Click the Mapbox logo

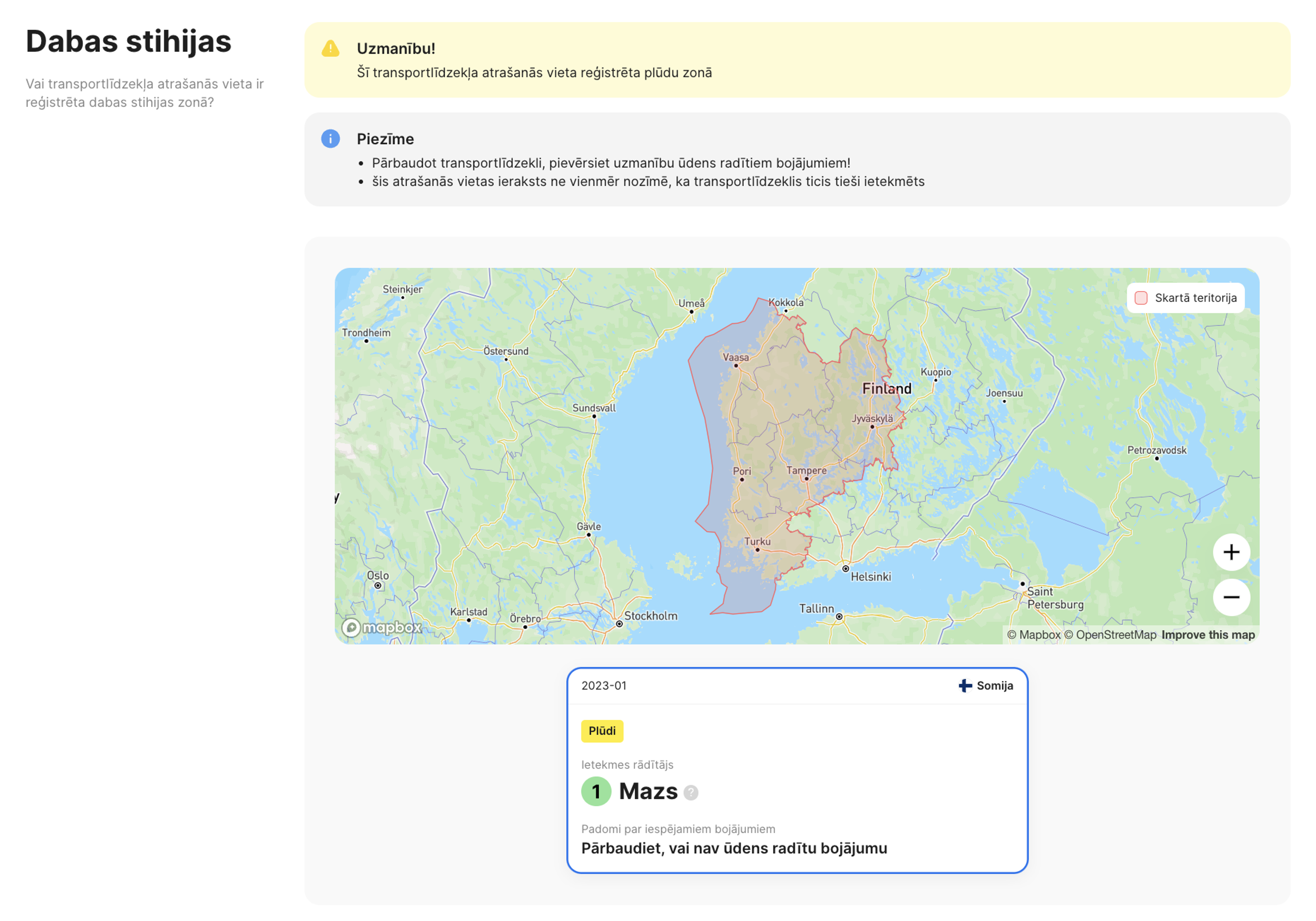382,627
